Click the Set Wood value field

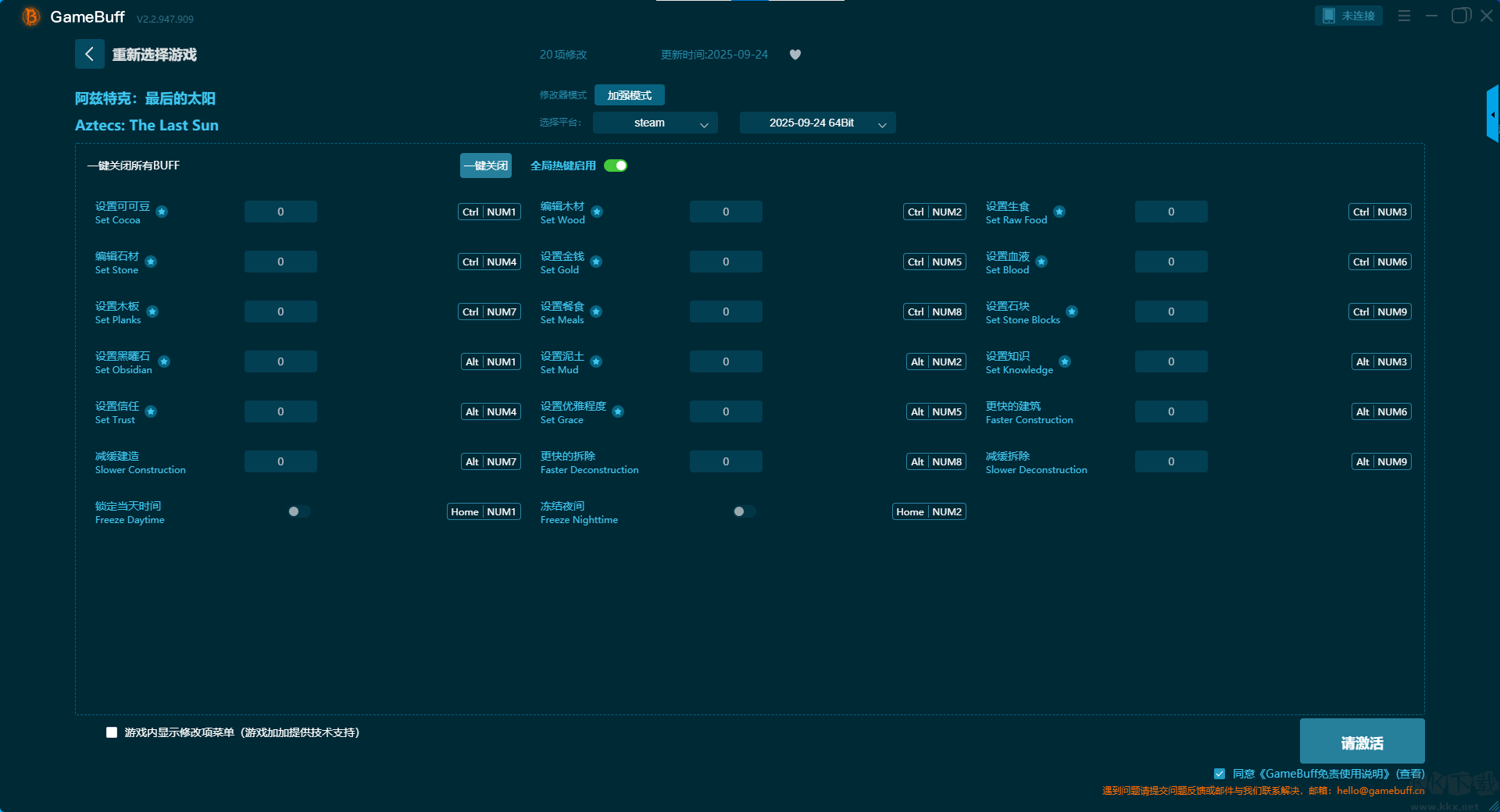tap(726, 212)
